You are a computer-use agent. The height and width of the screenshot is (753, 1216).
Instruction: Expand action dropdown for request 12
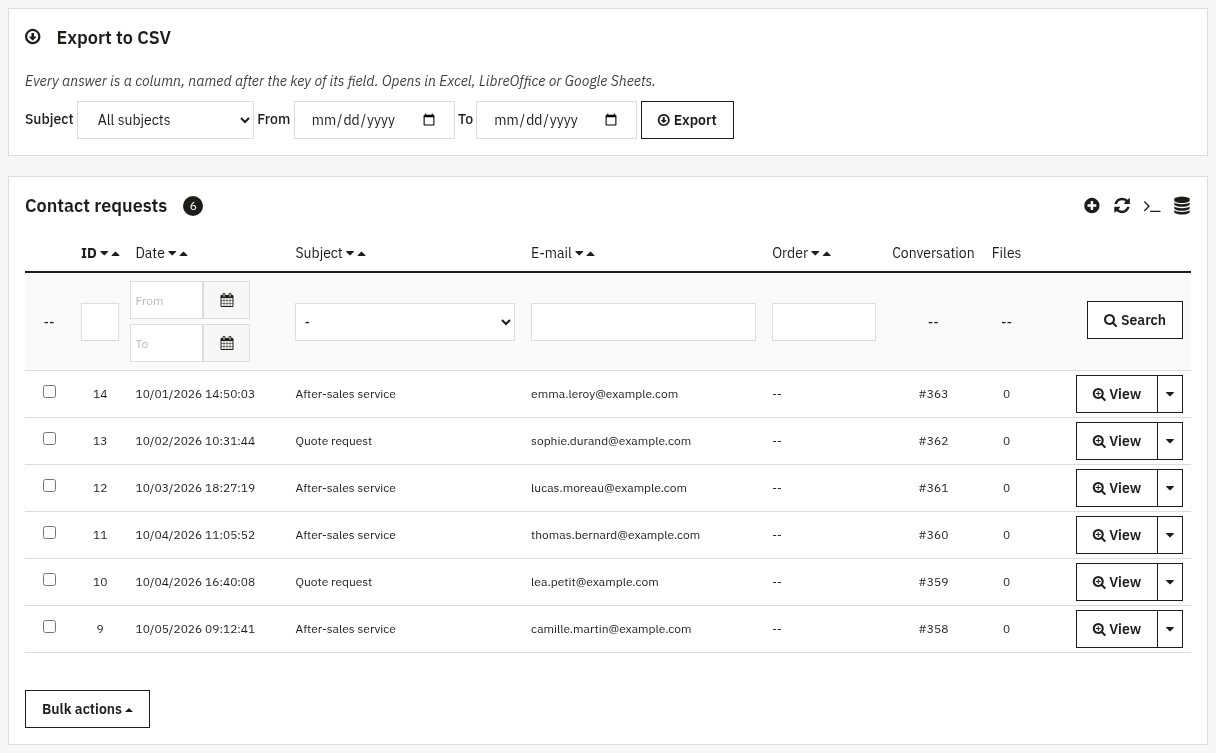[1170, 488]
